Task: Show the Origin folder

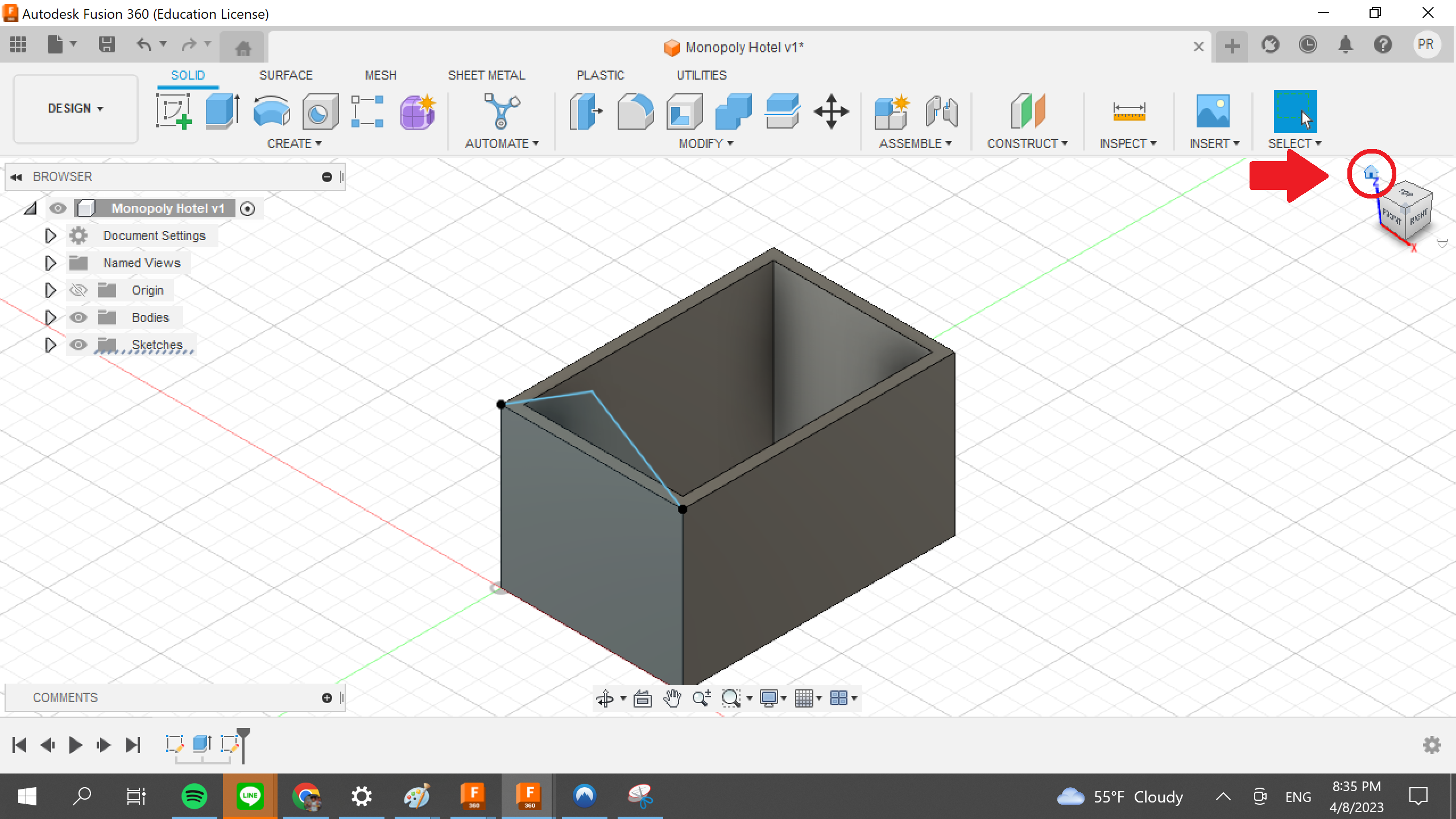Action: click(x=78, y=289)
